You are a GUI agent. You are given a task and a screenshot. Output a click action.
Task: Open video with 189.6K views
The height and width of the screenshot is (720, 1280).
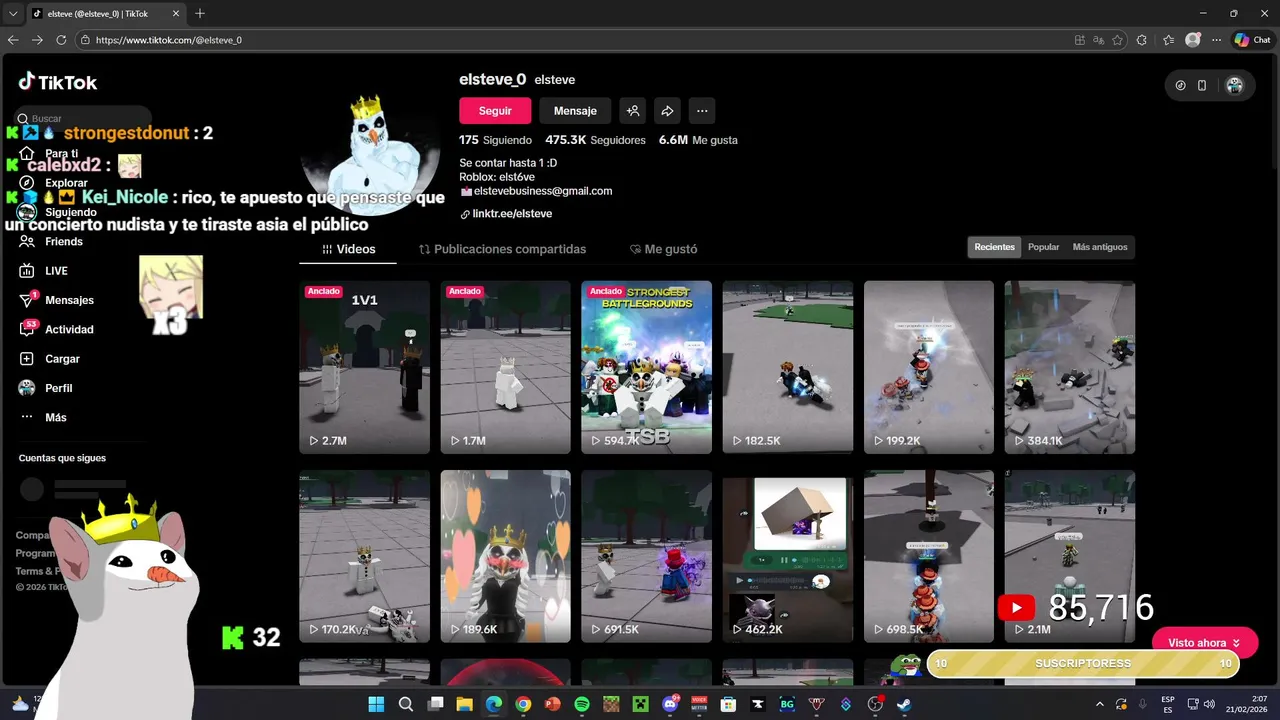[505, 556]
